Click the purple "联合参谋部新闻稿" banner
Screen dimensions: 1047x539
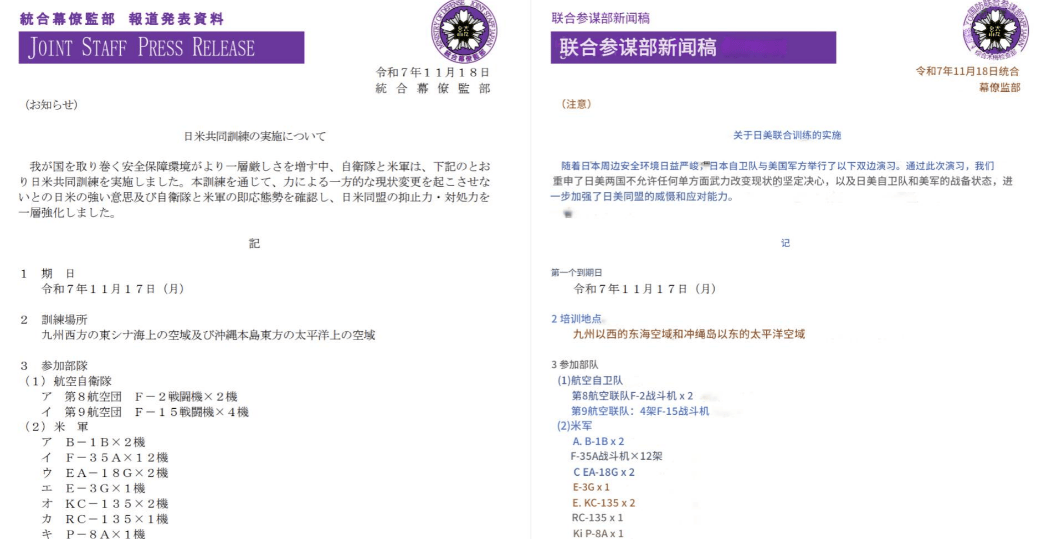pos(692,48)
